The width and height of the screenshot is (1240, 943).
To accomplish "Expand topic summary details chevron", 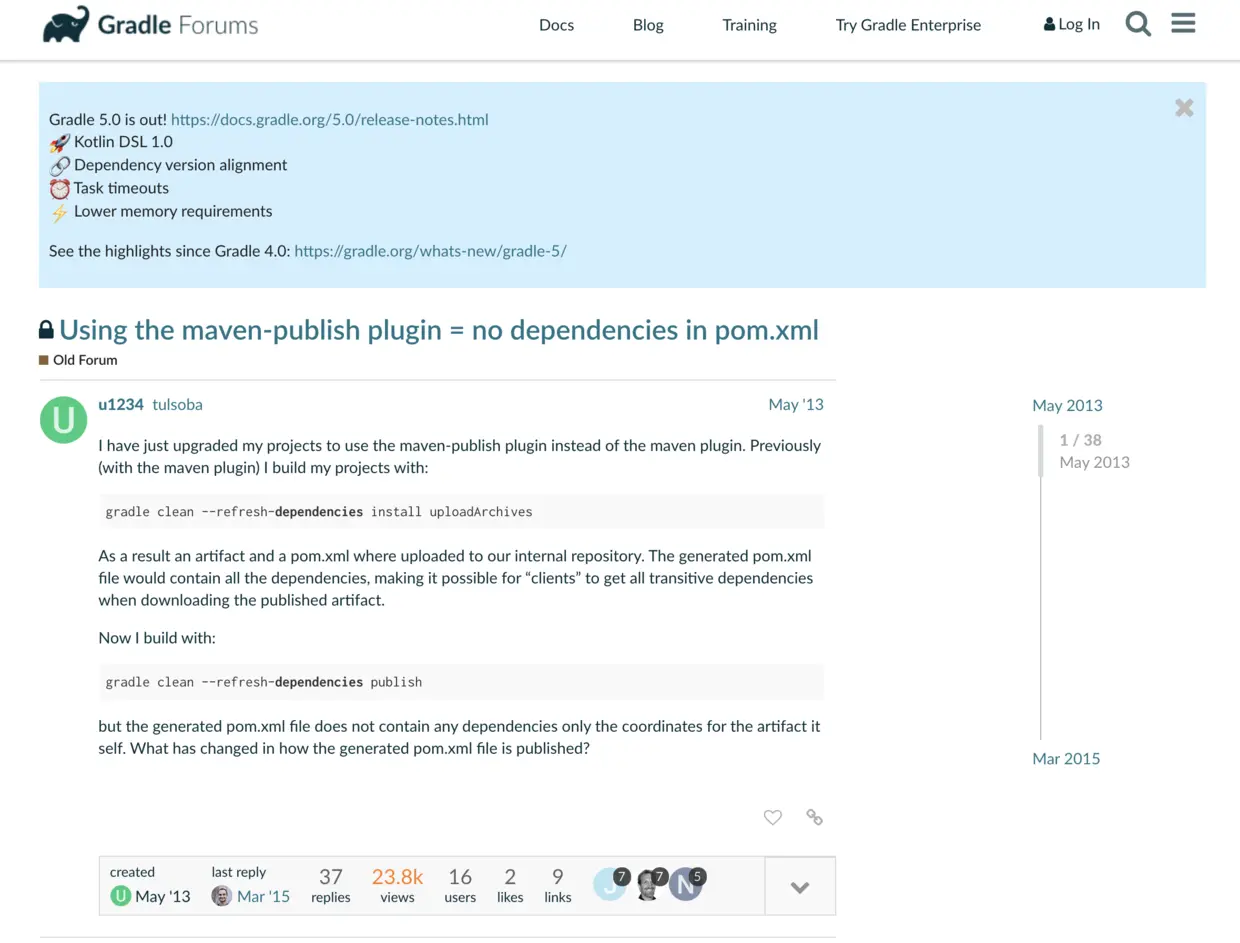I will [x=800, y=887].
